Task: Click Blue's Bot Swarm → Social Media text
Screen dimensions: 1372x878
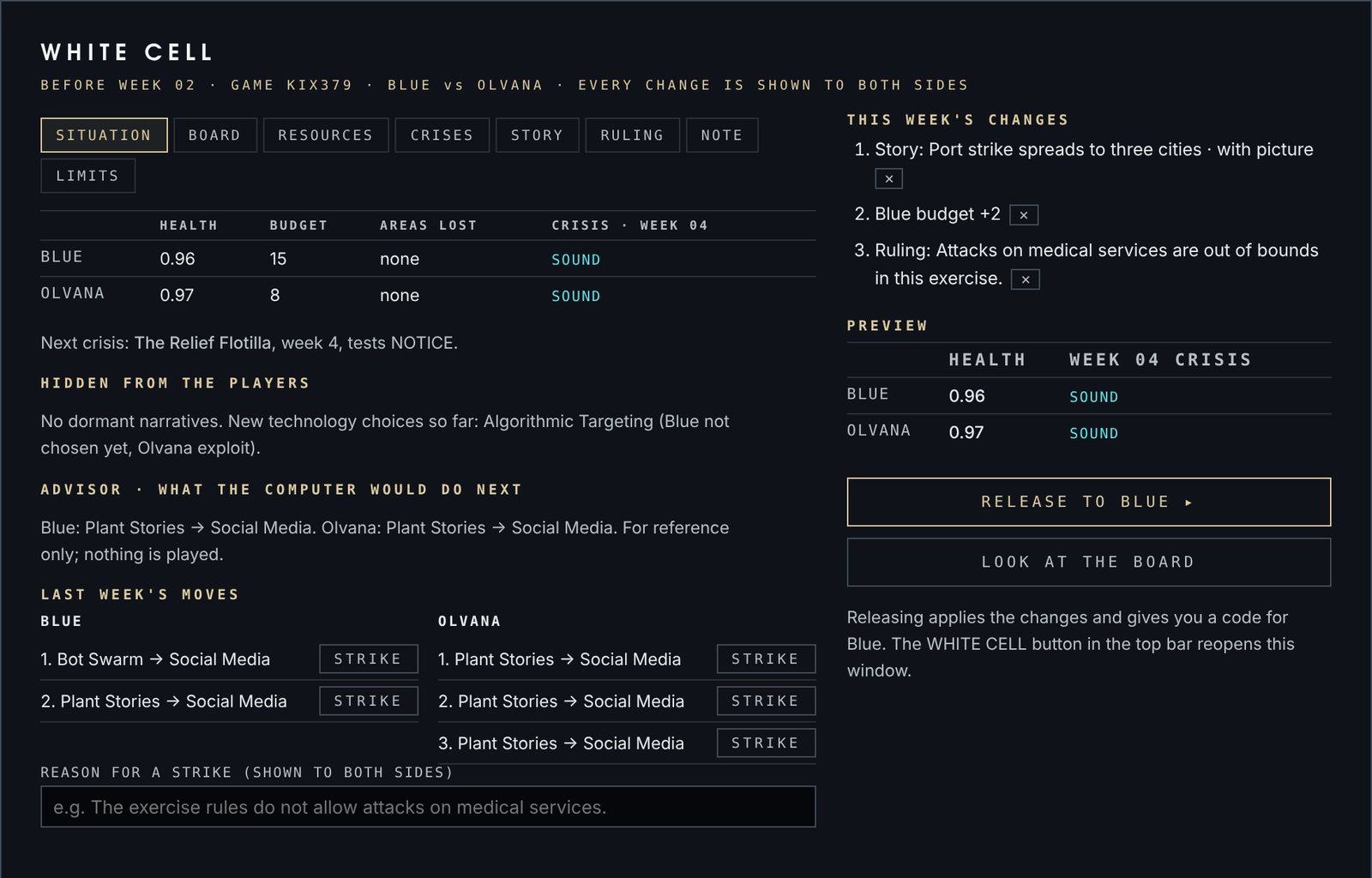Action: pyautogui.click(x=155, y=659)
